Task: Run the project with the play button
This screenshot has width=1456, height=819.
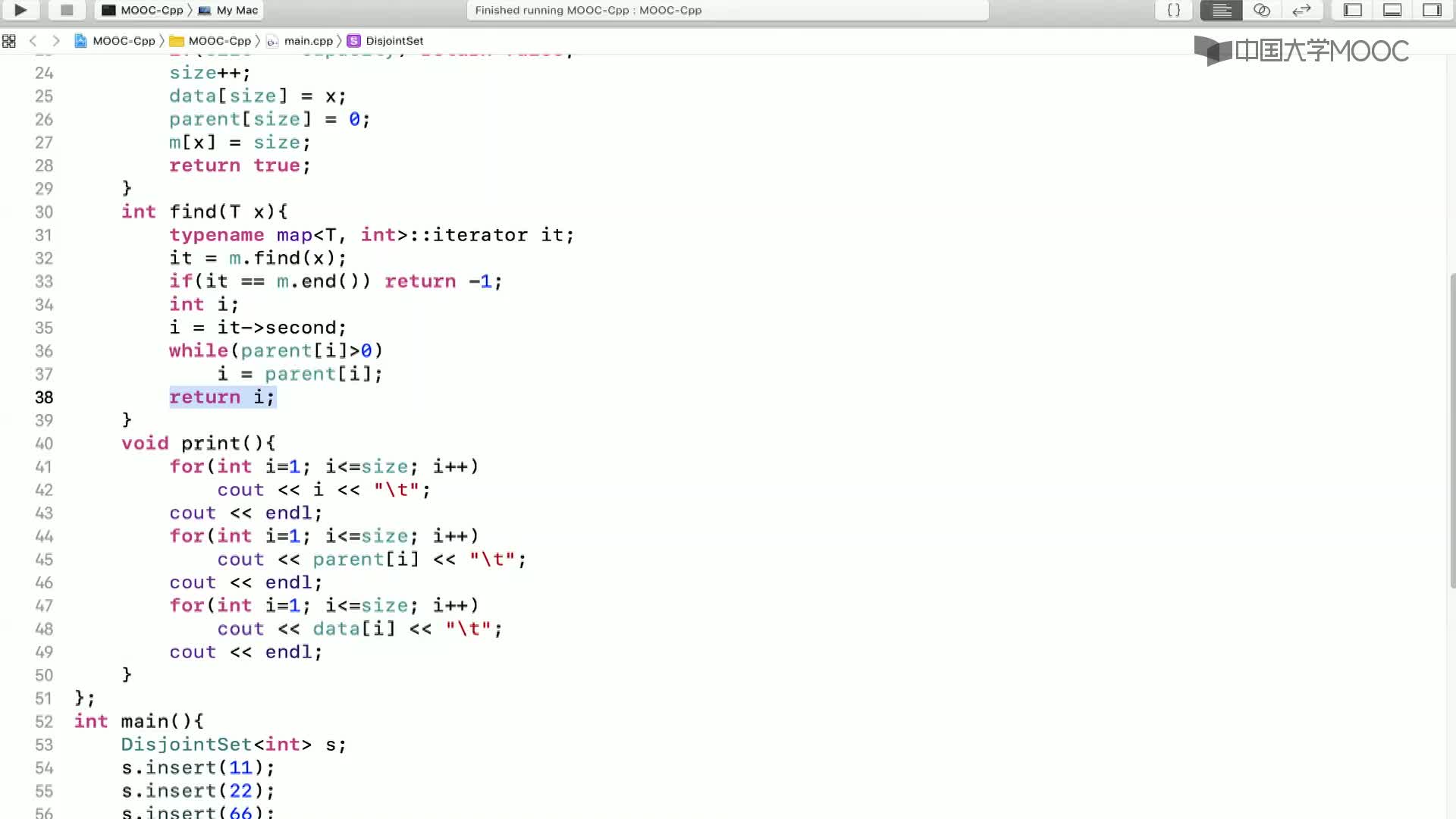Action: 20,10
